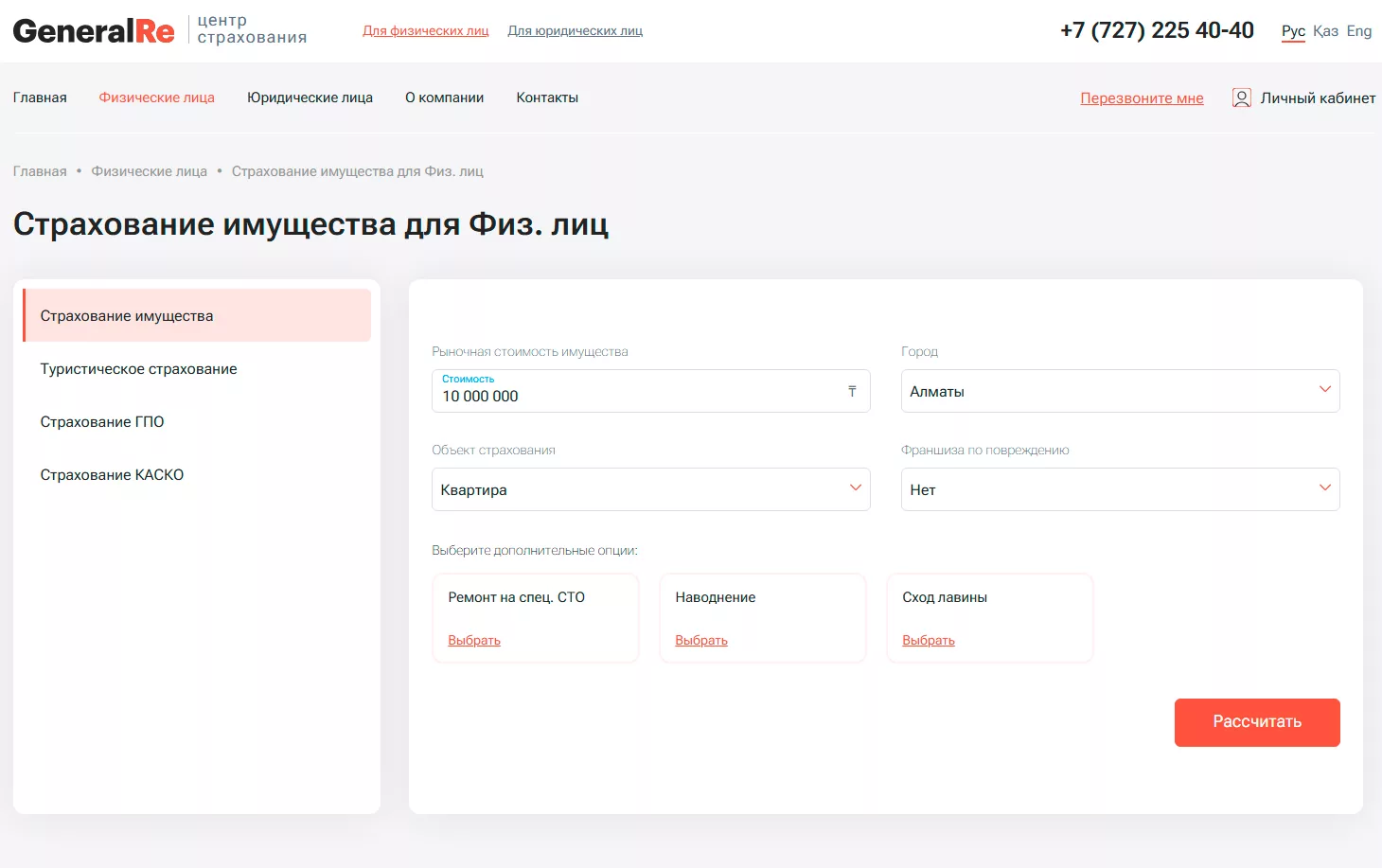The height and width of the screenshot is (868, 1382).
Task: Click the phone number +7 (727) 225 40-40
Action: coord(1157,30)
